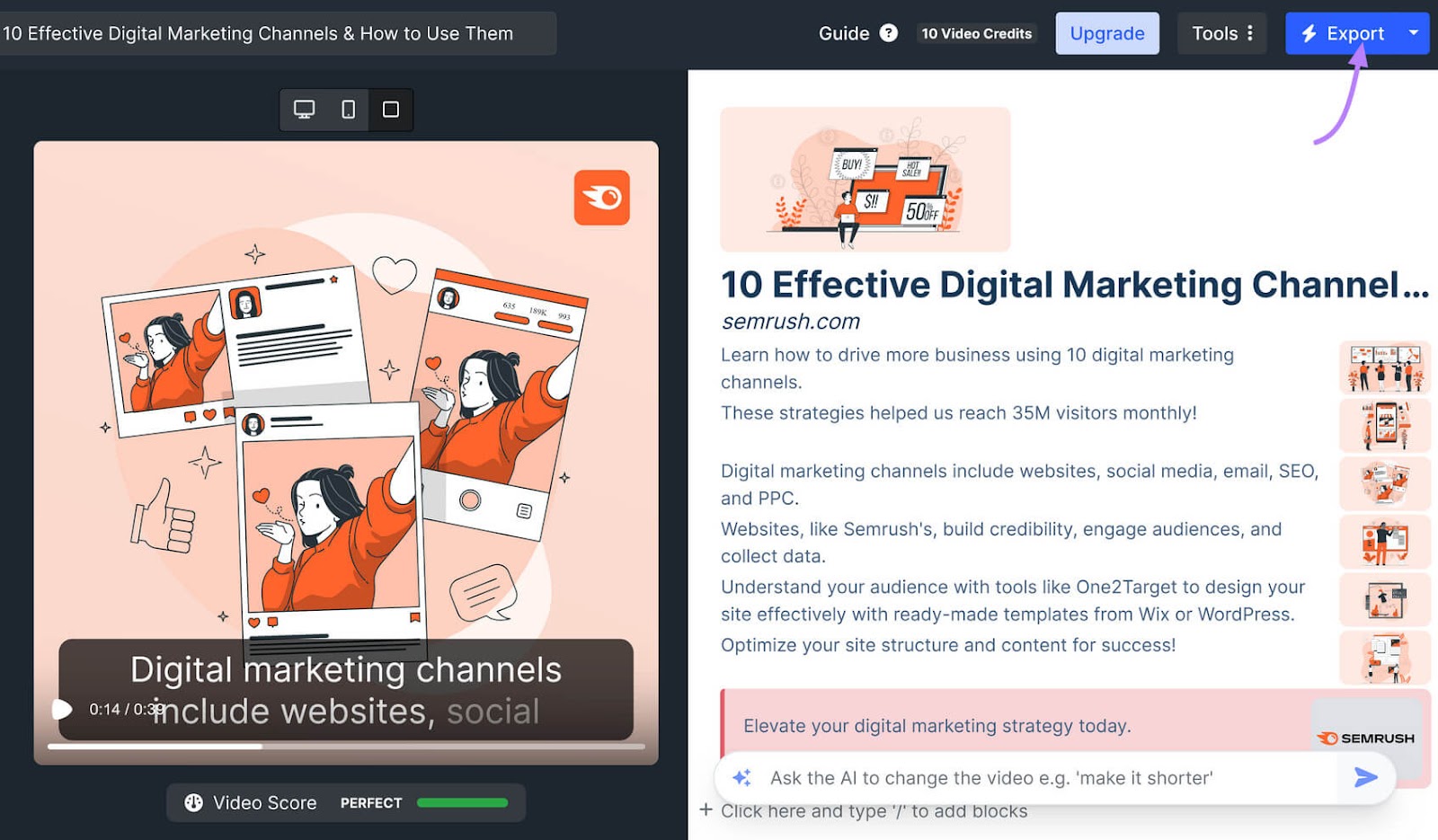Image resolution: width=1438 pixels, height=840 pixels.
Task: Click the Video Score gauge icon
Action: click(x=194, y=802)
